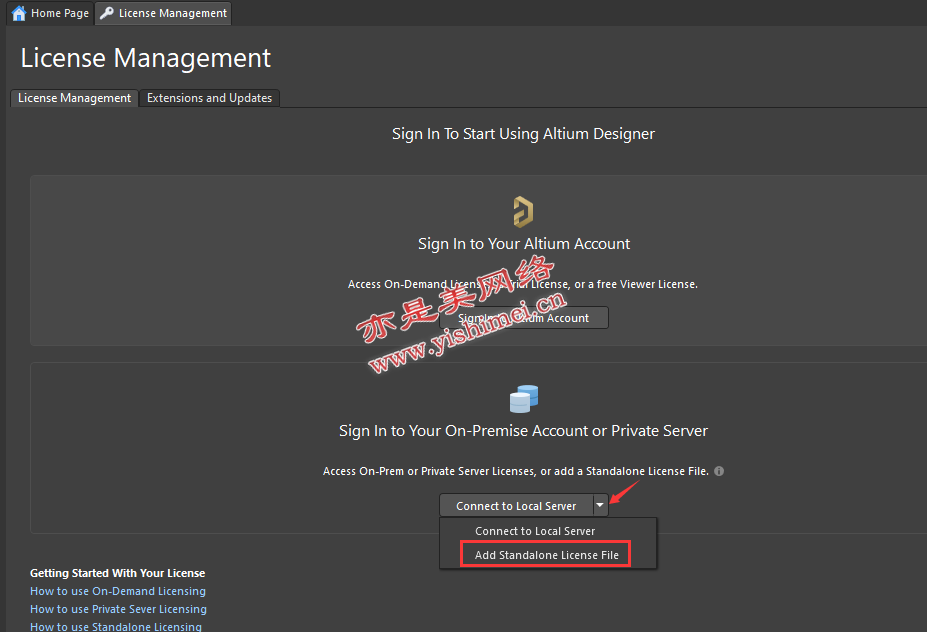Open How to use On-Demand Licensing link
This screenshot has width=927, height=632.
pos(118,591)
